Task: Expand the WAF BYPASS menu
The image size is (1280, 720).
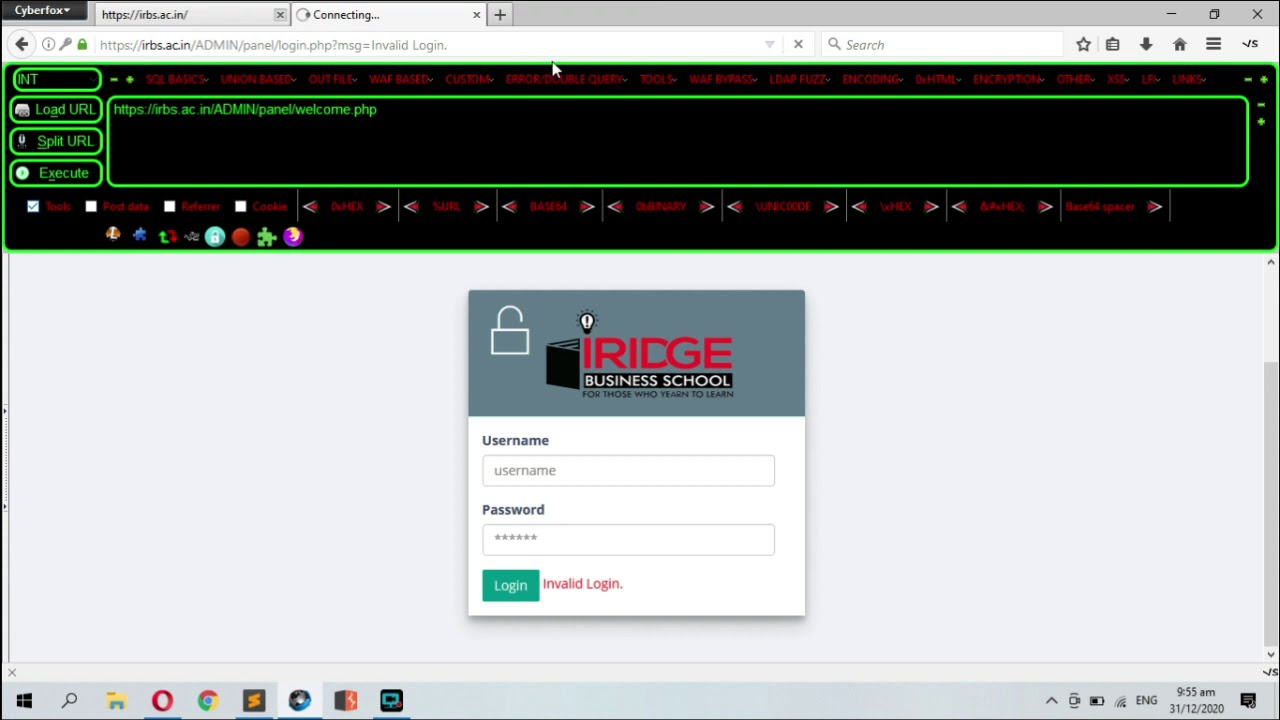Action: (x=723, y=79)
